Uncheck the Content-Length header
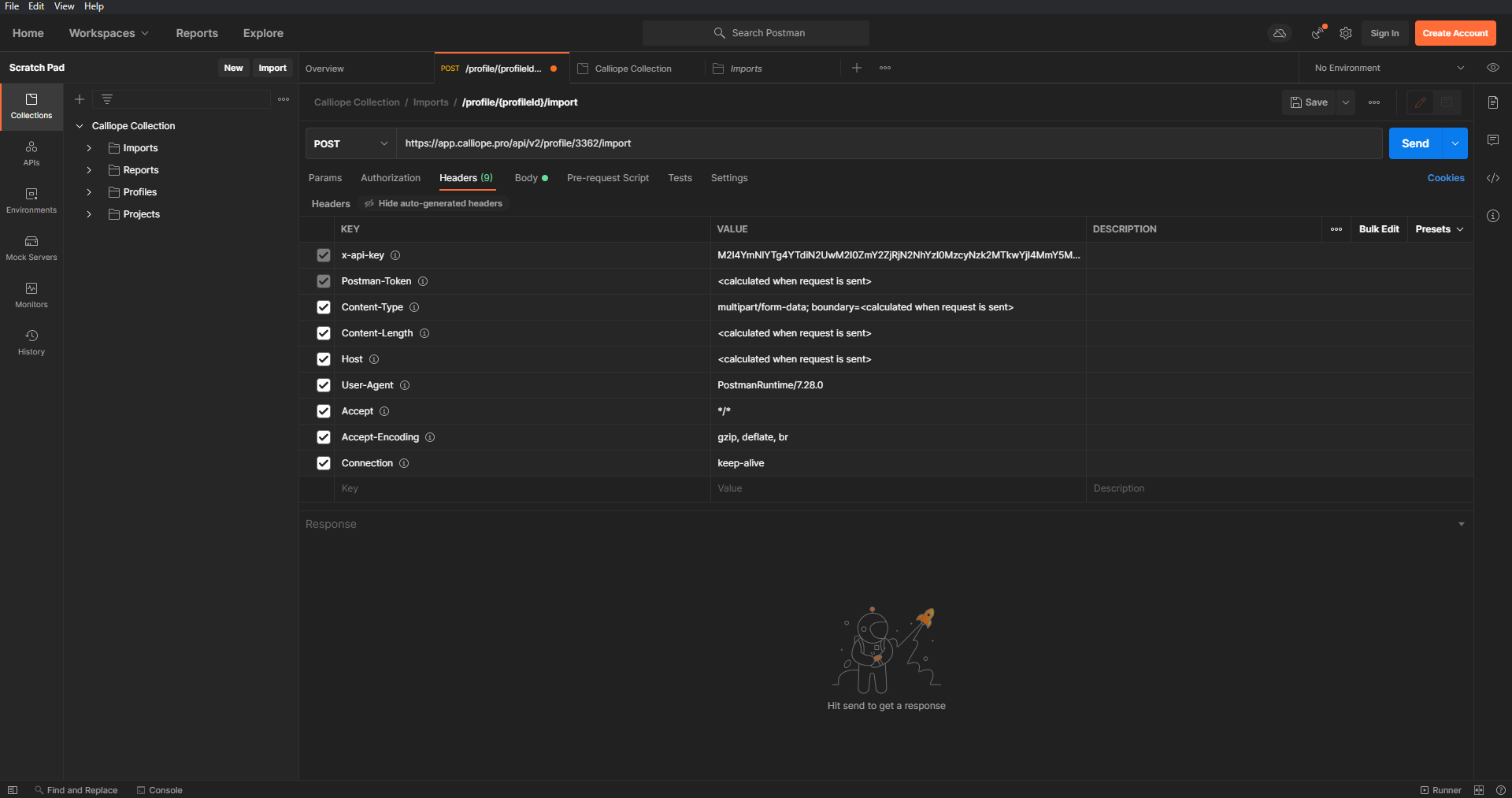 (x=324, y=333)
